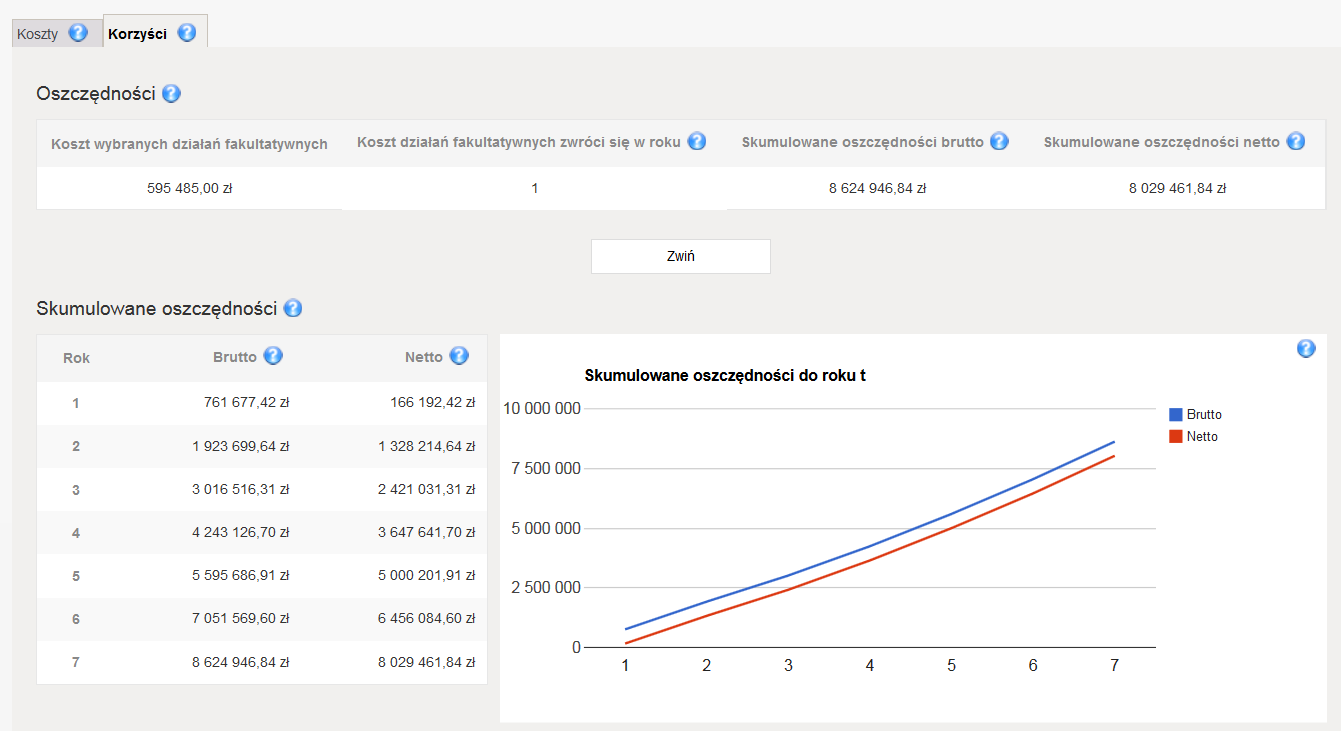This screenshot has height=731, width=1341.
Task: Open help icon next to Koszty tab
Action: tap(78, 33)
